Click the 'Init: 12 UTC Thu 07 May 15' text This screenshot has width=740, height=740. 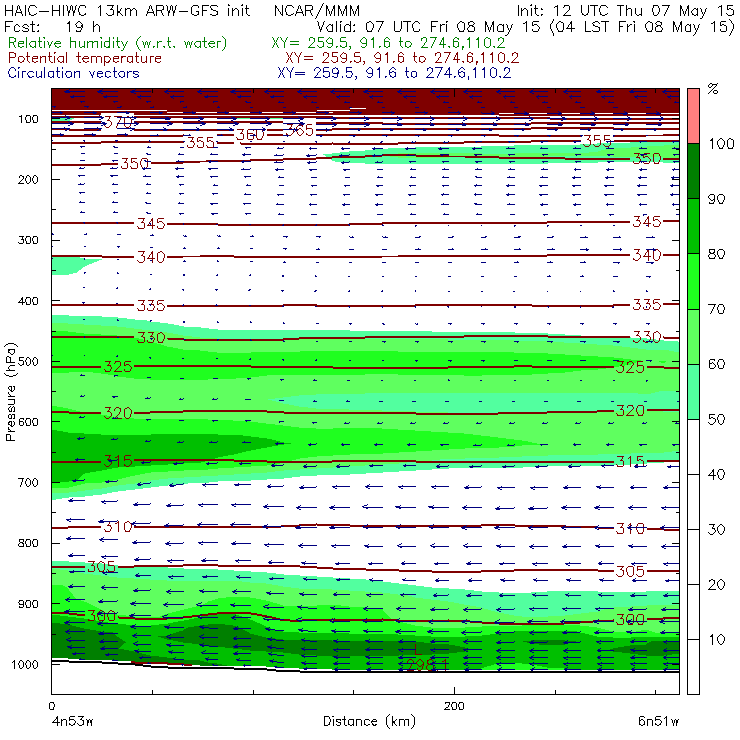point(625,11)
